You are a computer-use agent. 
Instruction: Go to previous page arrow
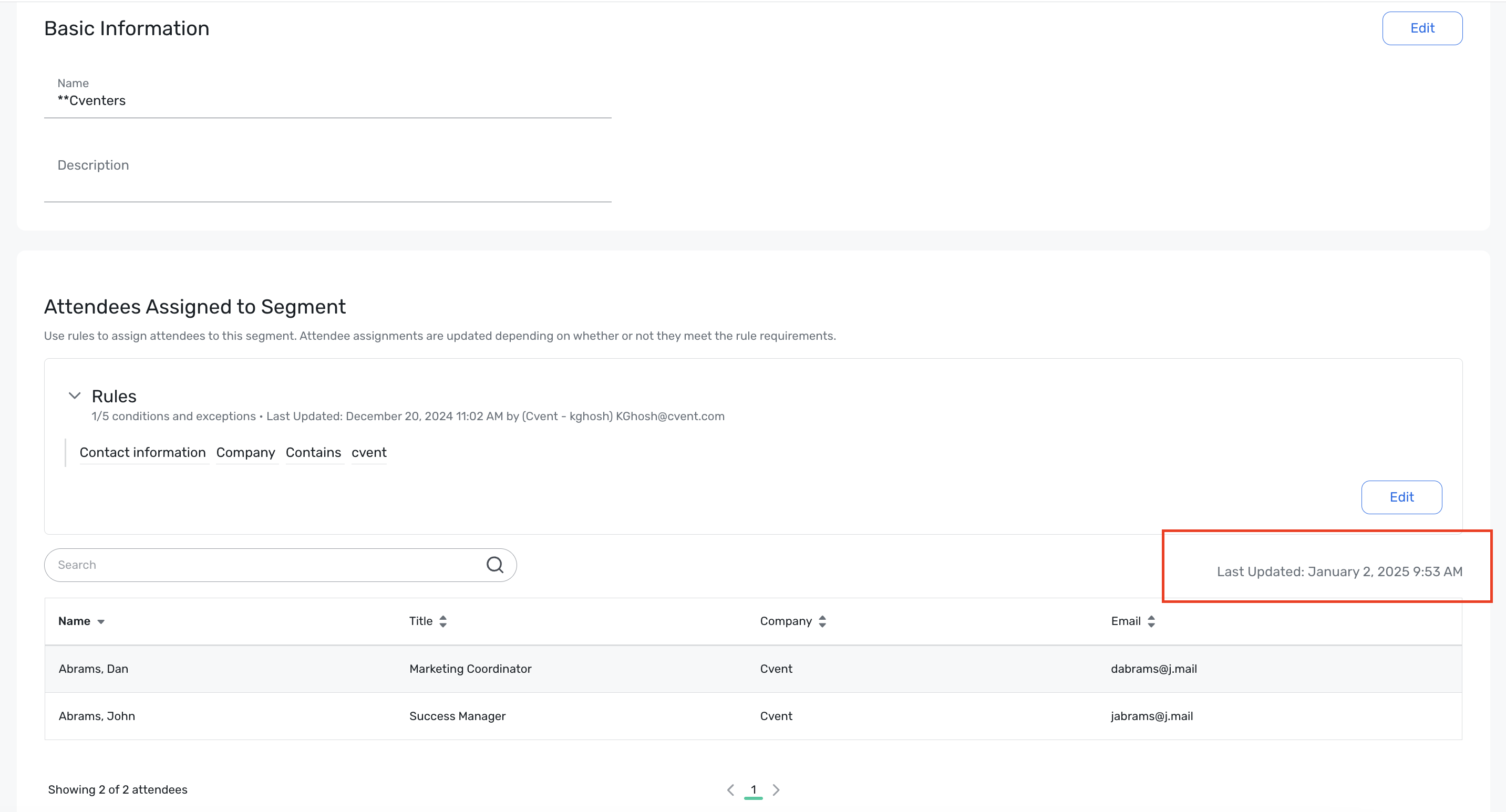click(x=730, y=790)
